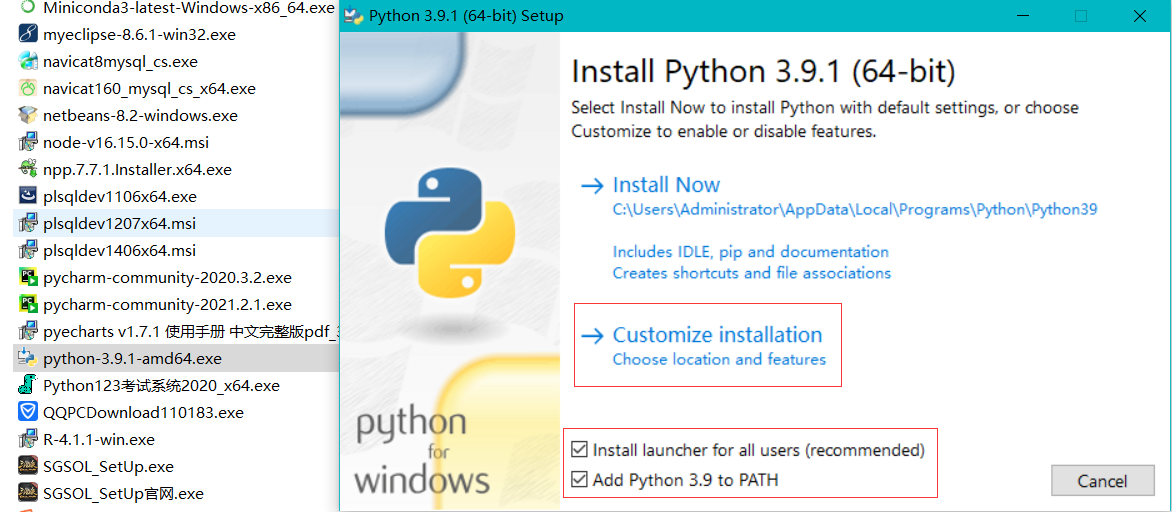Click Install Now to start default install
The image size is (1172, 512).
coord(666,185)
